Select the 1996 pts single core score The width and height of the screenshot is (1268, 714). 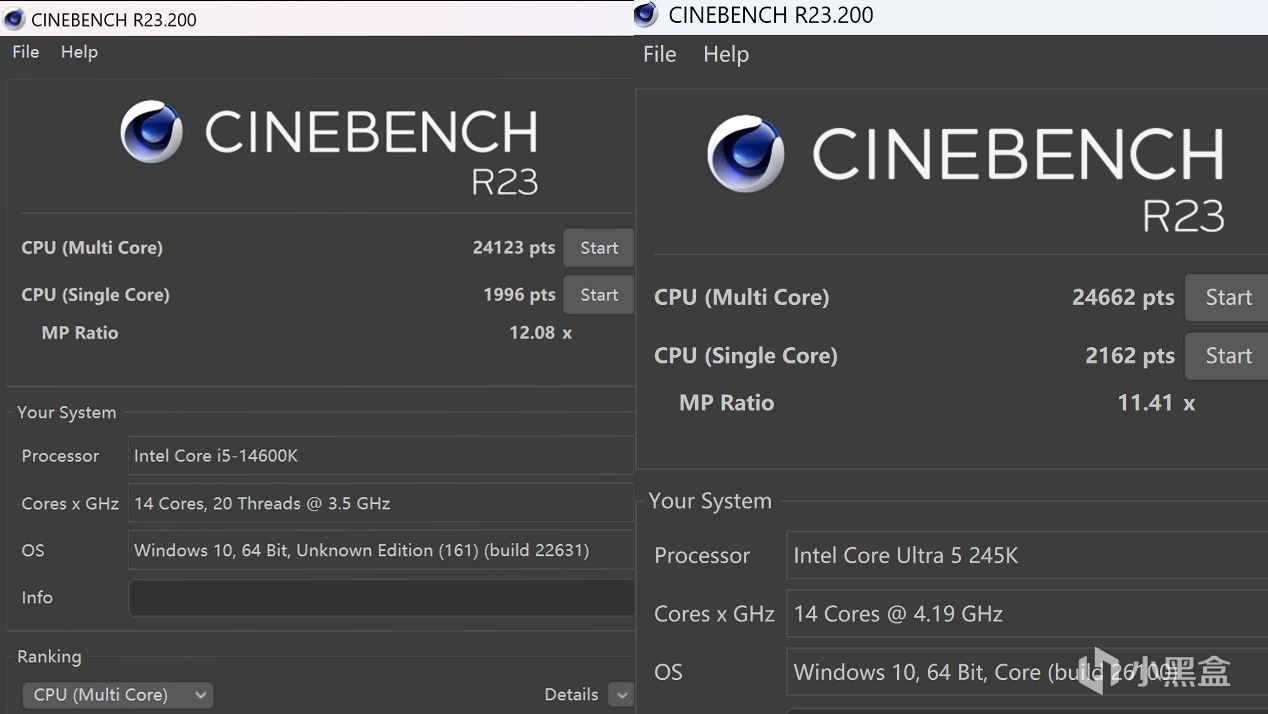pos(519,295)
